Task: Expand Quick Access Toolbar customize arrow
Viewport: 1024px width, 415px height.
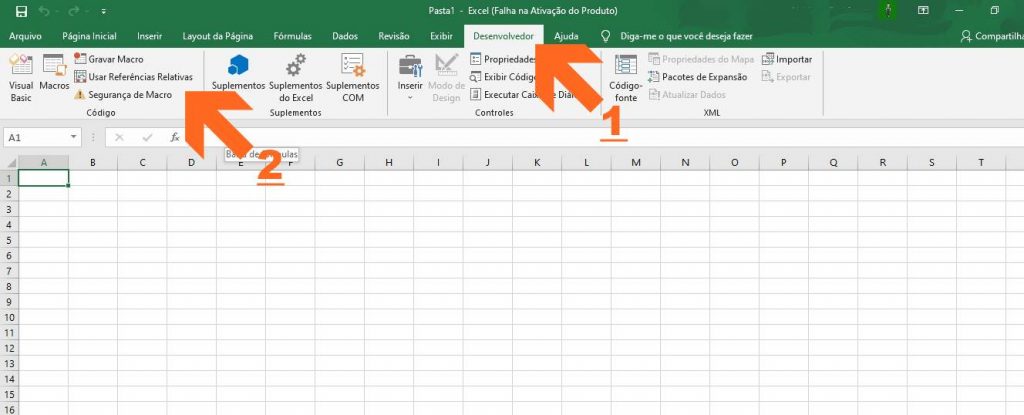Action: (x=104, y=11)
